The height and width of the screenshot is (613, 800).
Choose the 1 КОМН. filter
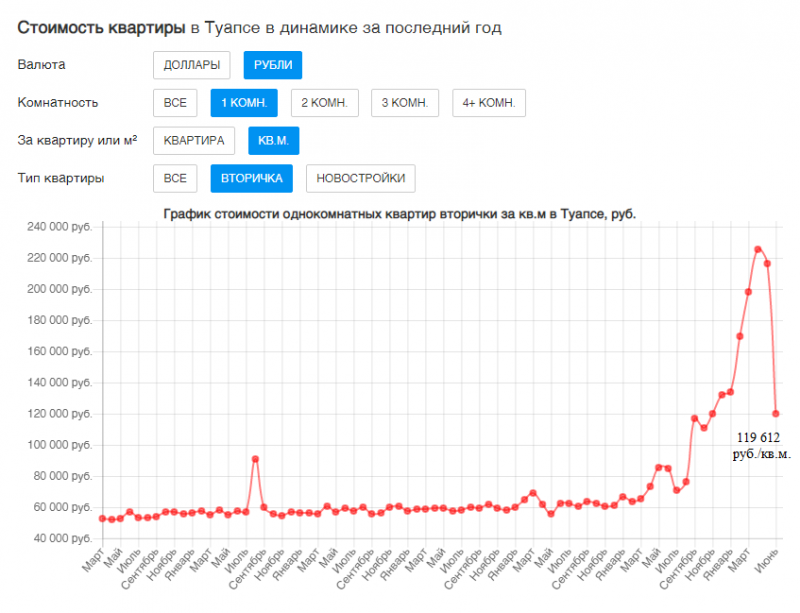point(243,102)
